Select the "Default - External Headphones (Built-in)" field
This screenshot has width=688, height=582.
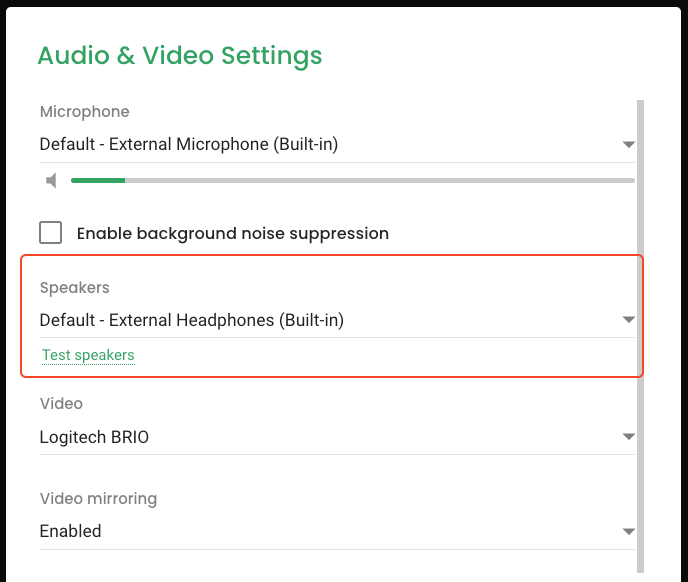(192, 321)
